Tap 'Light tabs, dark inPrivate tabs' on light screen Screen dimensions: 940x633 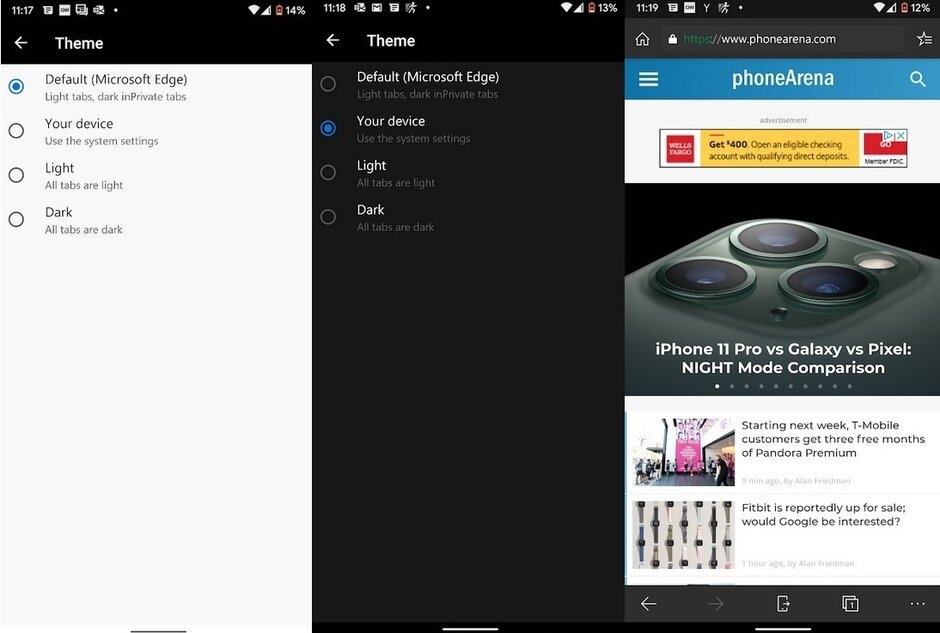click(x=115, y=97)
